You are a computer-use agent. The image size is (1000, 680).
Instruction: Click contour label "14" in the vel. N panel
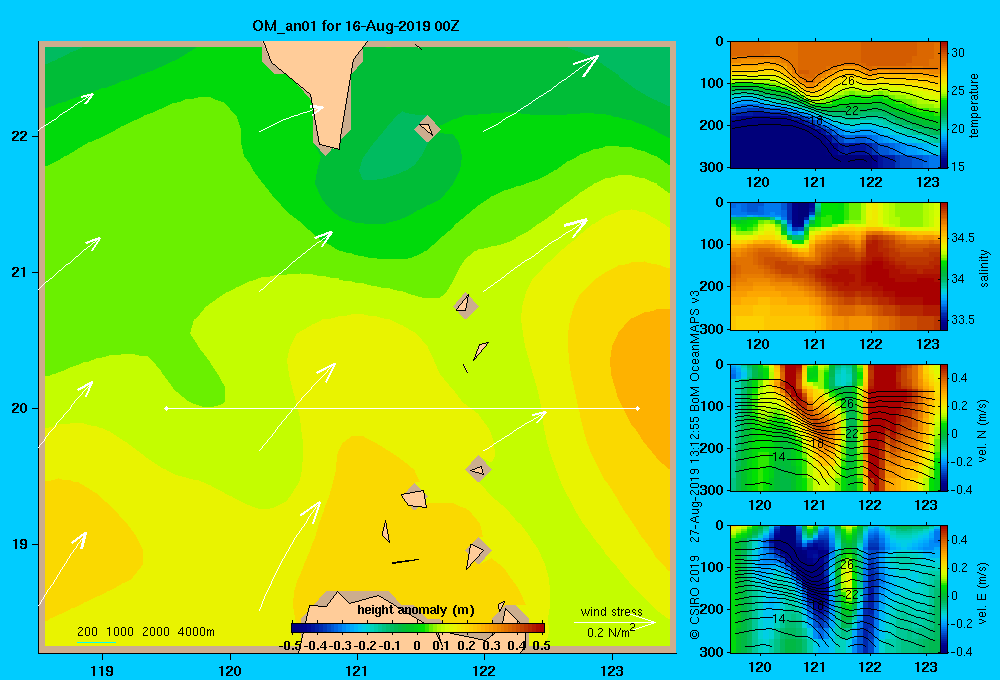click(x=779, y=457)
